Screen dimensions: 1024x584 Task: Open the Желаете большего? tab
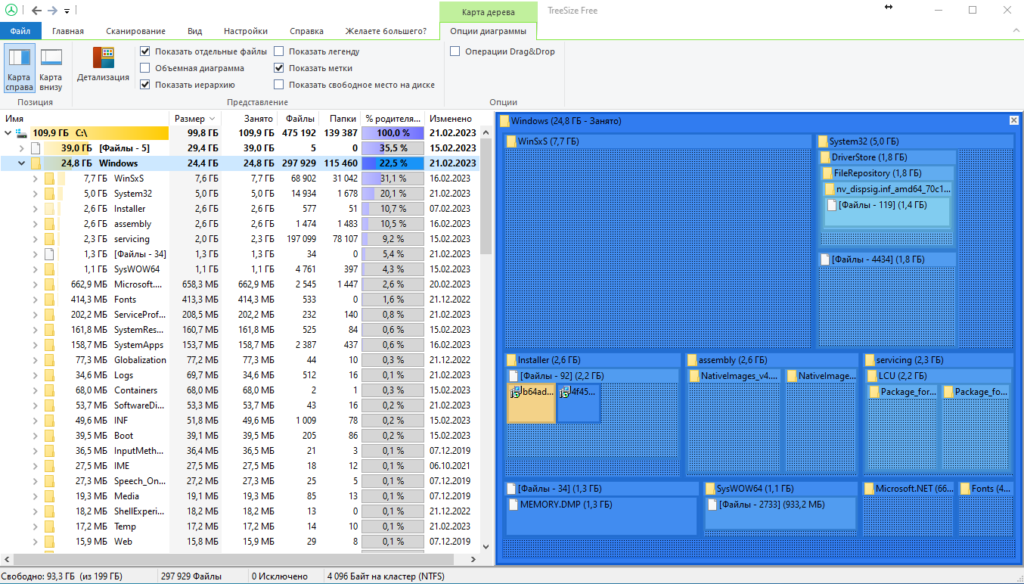pos(386,31)
